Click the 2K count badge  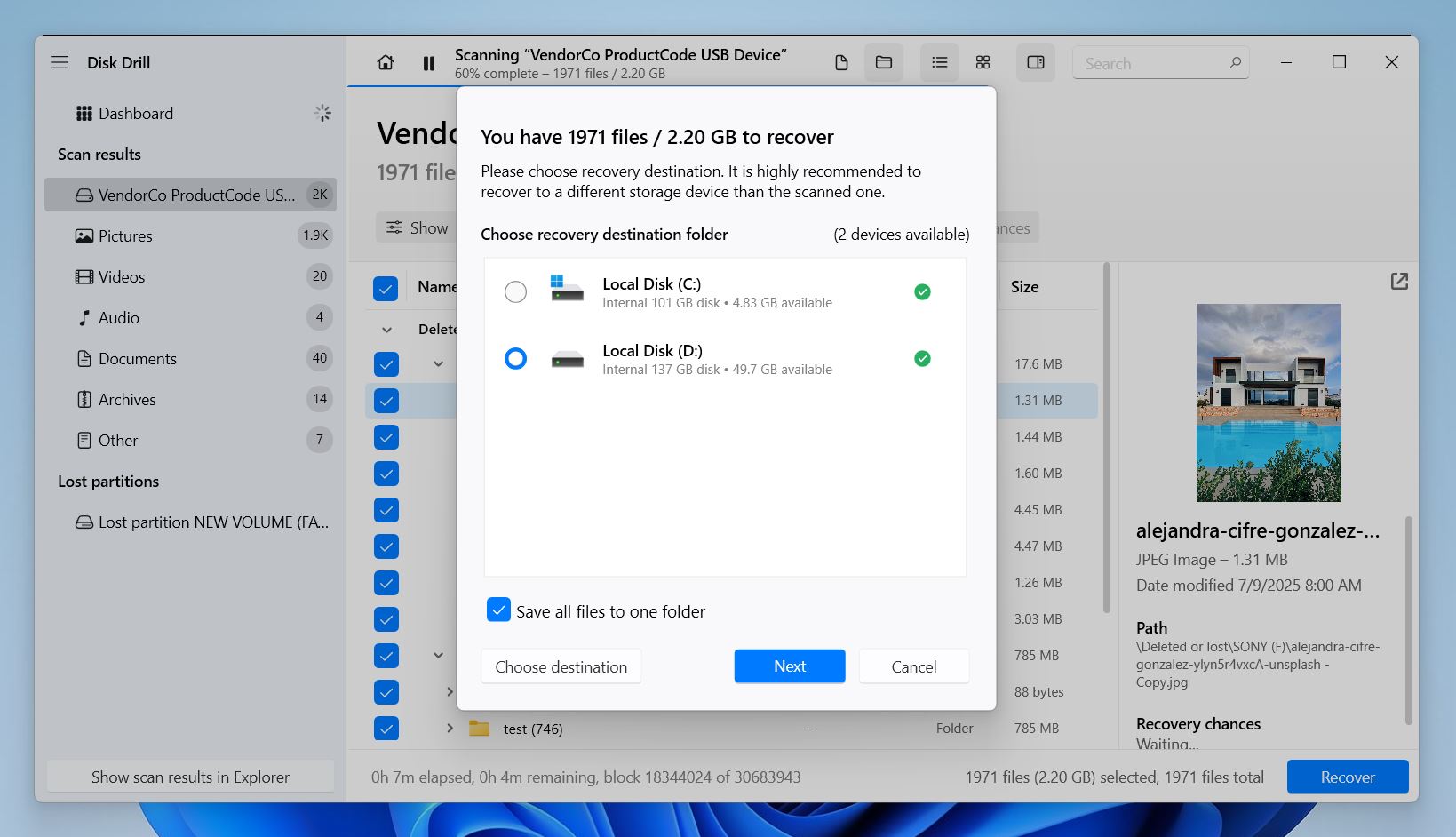click(x=320, y=195)
